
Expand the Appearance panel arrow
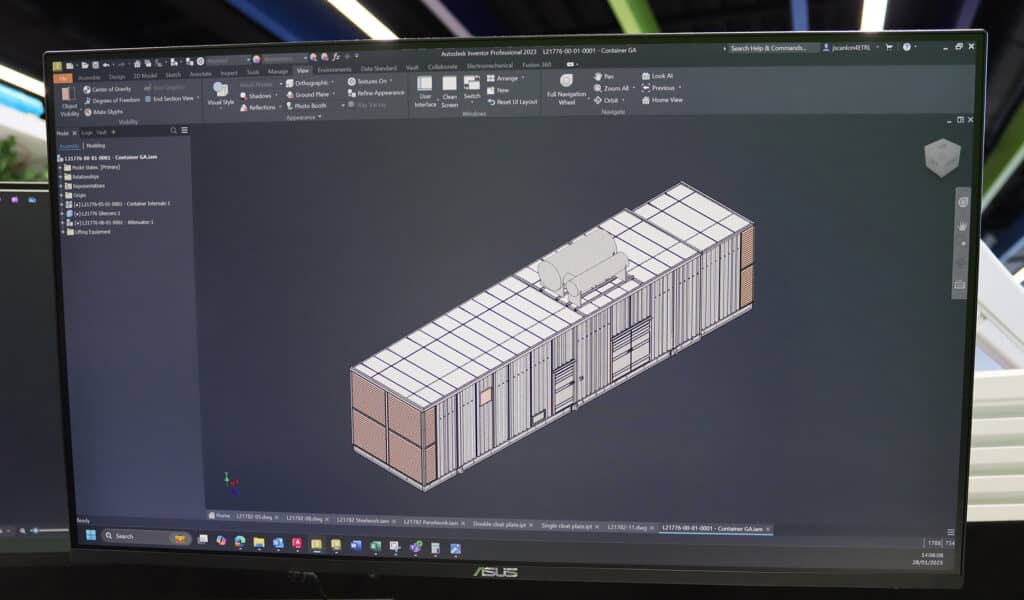pos(320,118)
